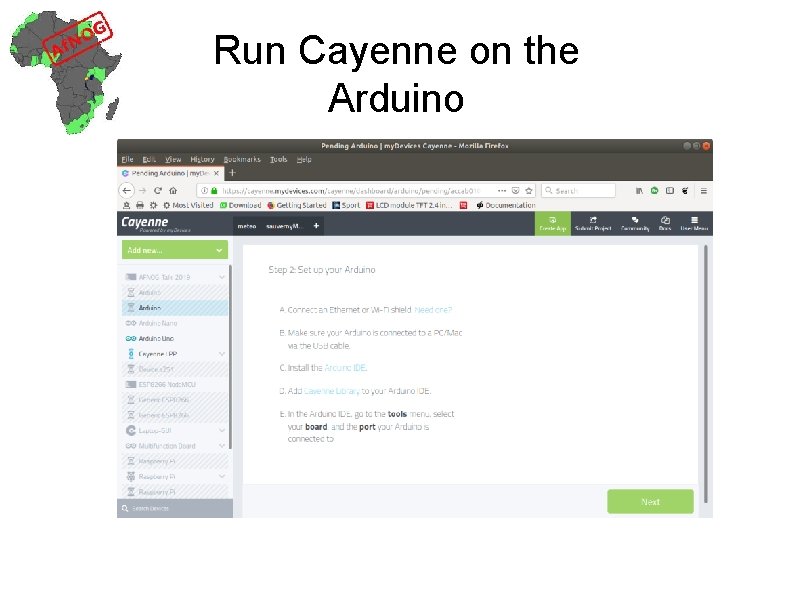Open the Getting Started bookmark
This screenshot has width=794, height=595.
(x=297, y=205)
